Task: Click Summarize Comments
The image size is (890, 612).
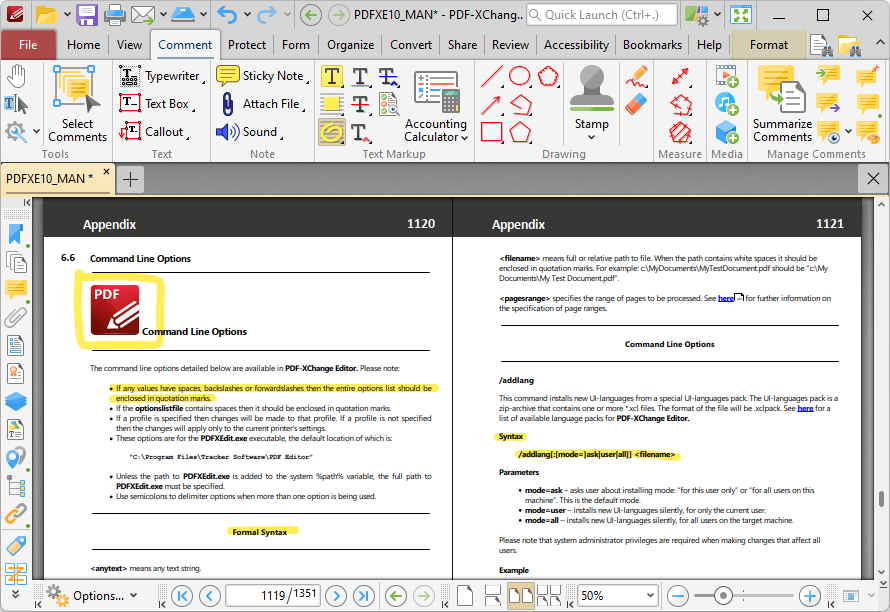Action: [x=782, y=104]
